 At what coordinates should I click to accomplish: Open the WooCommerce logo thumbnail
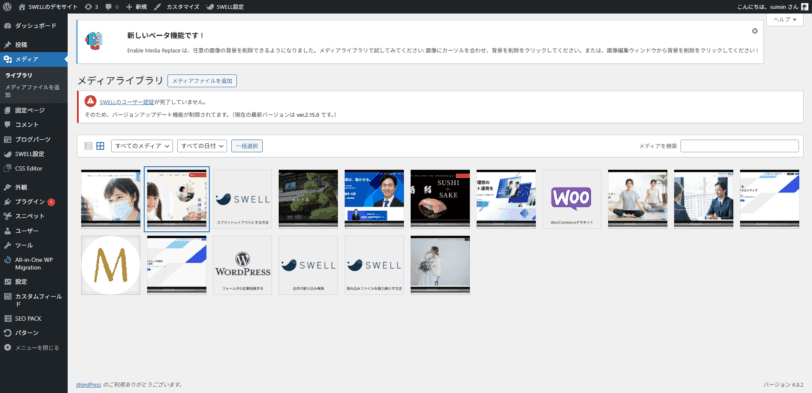pyautogui.click(x=572, y=199)
